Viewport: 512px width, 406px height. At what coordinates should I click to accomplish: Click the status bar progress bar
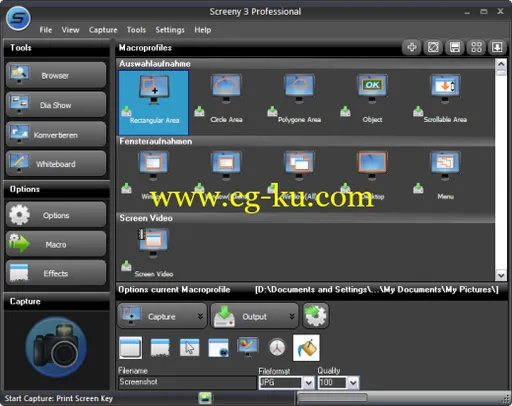pyautogui.click(x=332, y=397)
